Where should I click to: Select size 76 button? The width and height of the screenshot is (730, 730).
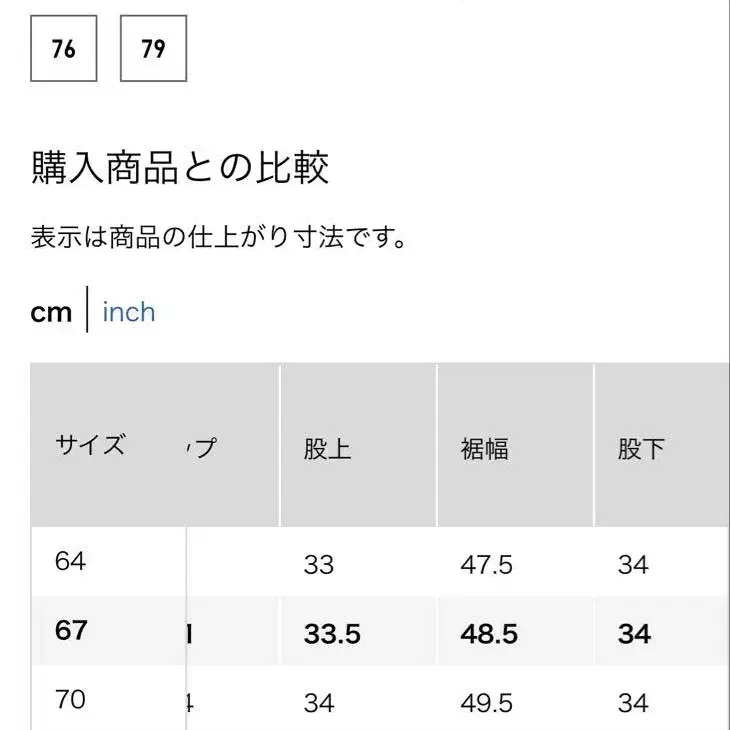click(x=64, y=48)
